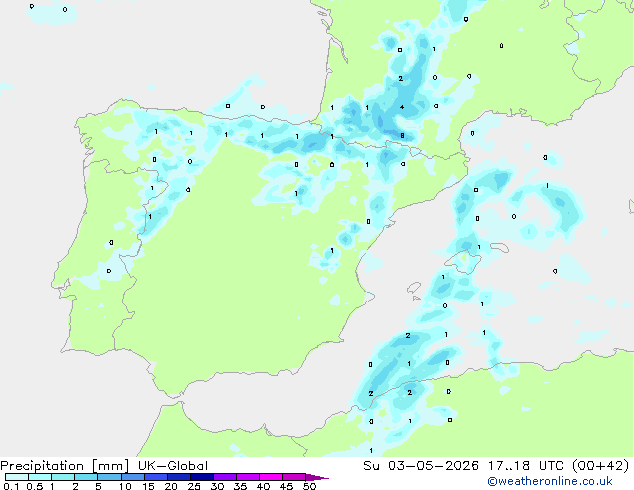Screen dimensions: 634x490
Task: Click the 0.5–1 mm legend color swatch
Action: 40,477
